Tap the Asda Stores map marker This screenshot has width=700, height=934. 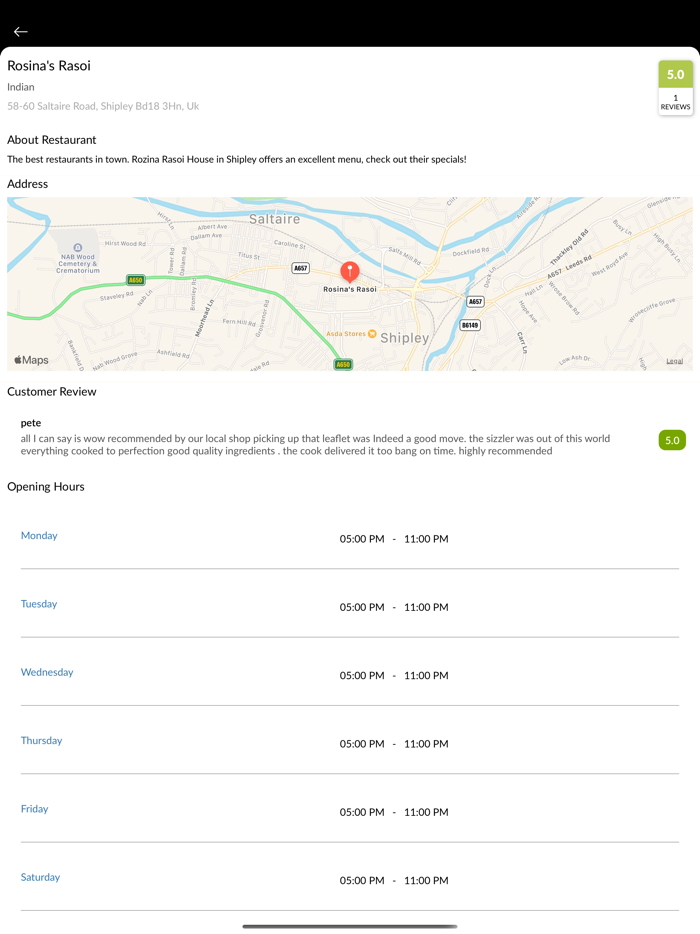pos(371,334)
